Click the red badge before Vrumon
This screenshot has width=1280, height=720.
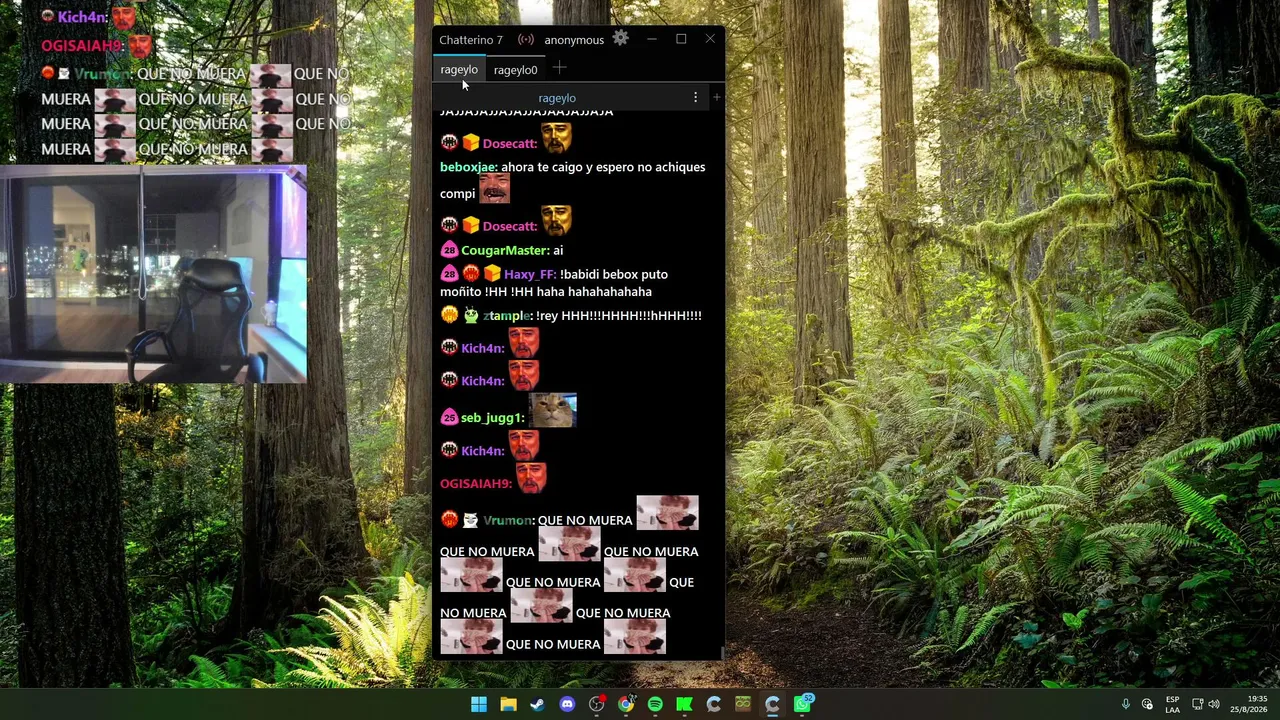pos(449,520)
